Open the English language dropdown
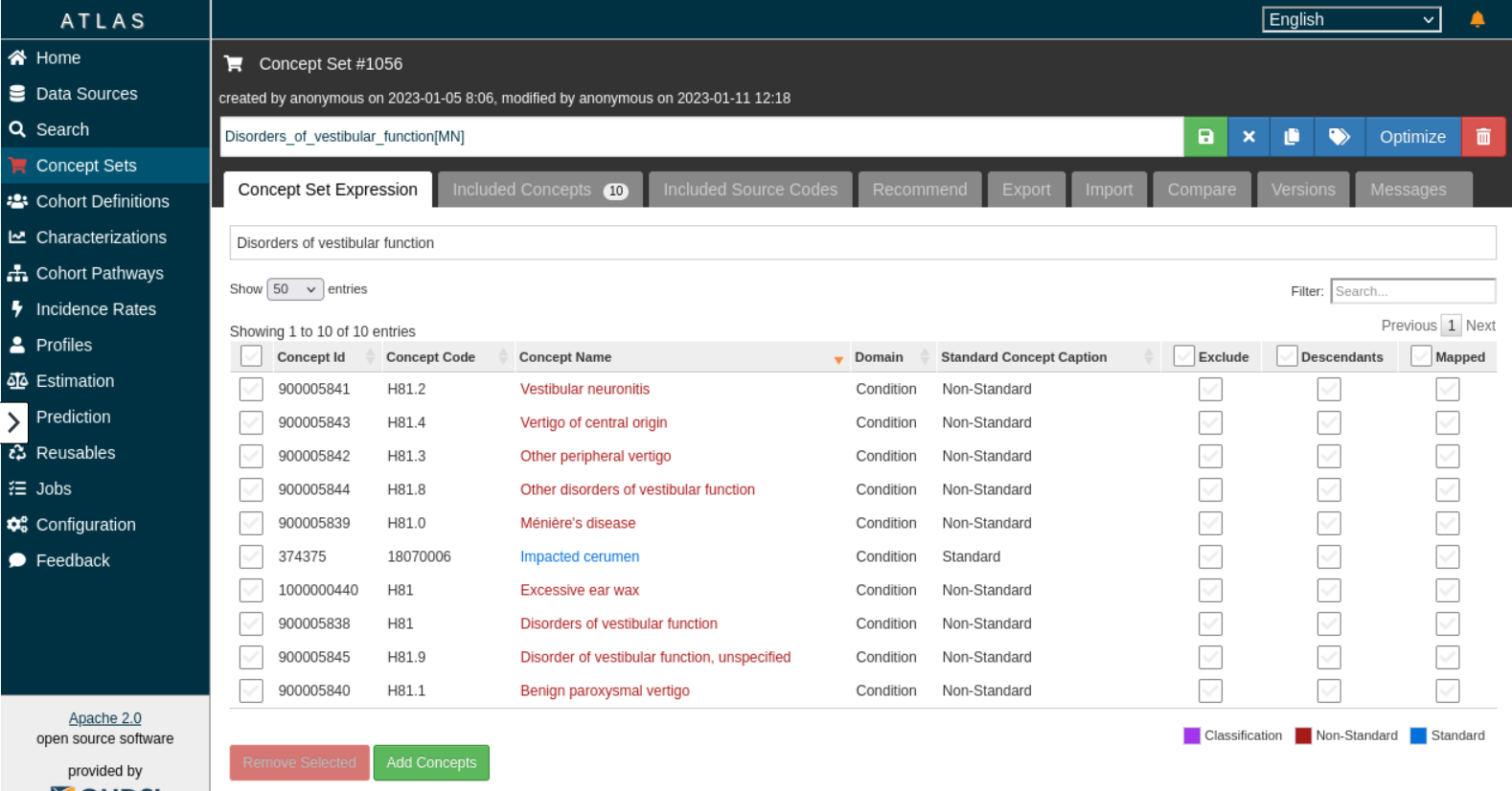The image size is (1512, 791). tap(1351, 19)
